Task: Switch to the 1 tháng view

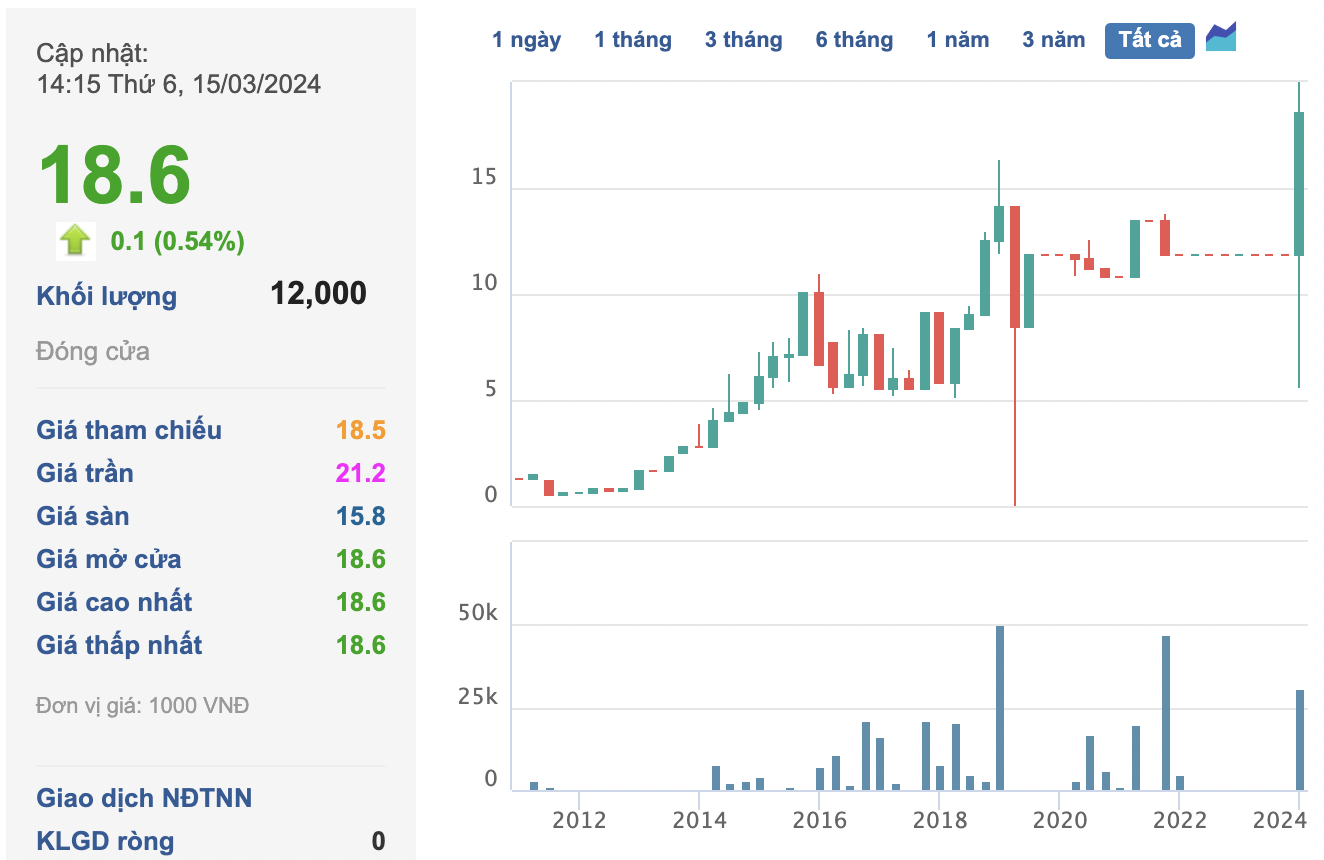Action: click(x=633, y=39)
